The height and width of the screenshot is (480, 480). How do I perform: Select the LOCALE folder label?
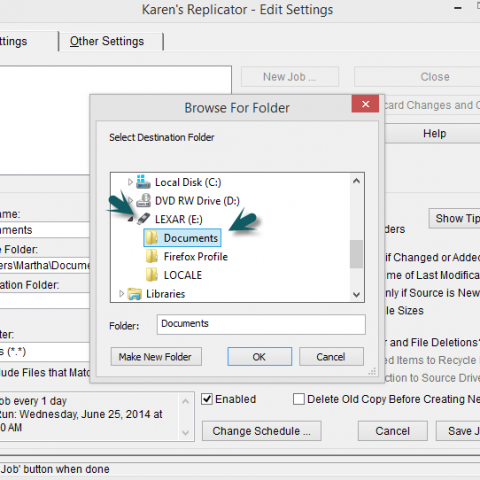click(x=183, y=275)
